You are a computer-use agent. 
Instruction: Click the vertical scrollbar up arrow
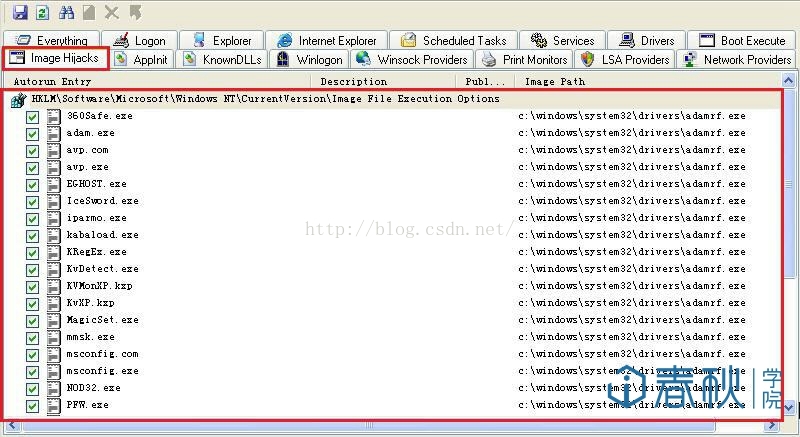(x=788, y=81)
